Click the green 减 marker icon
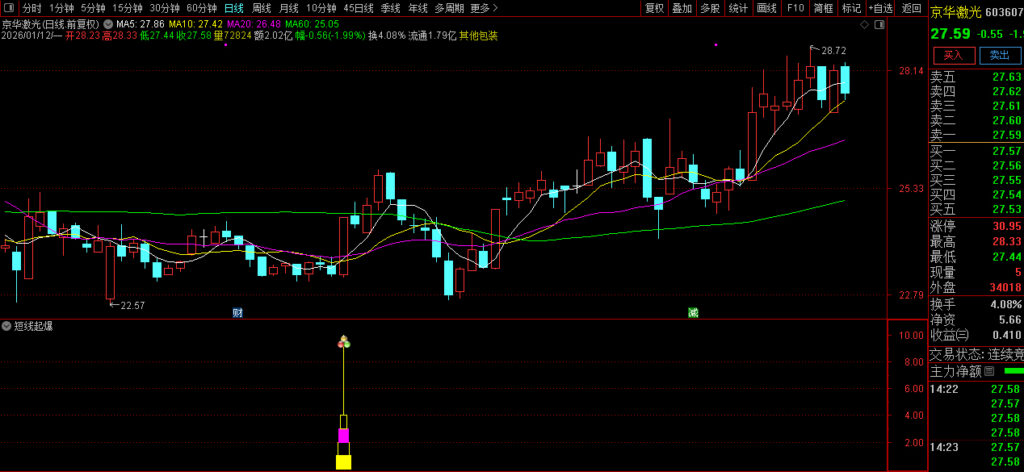This screenshot has height=472, width=1024. pyautogui.click(x=692, y=312)
